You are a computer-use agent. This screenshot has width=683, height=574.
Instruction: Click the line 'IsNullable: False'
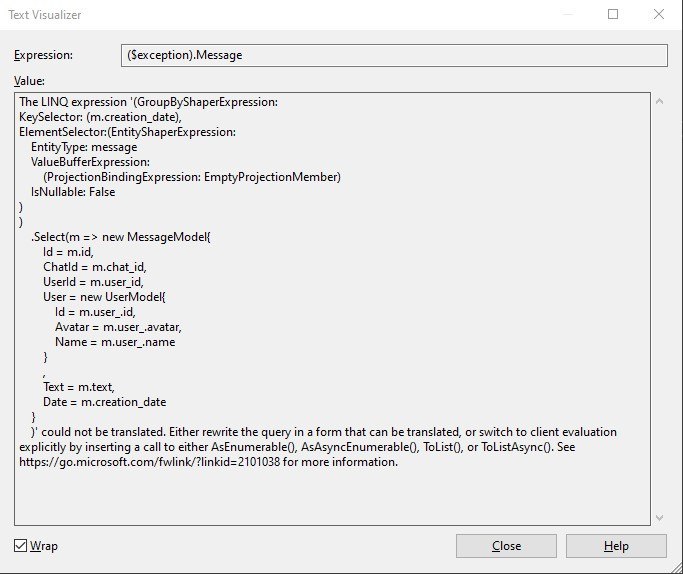[x=73, y=192]
